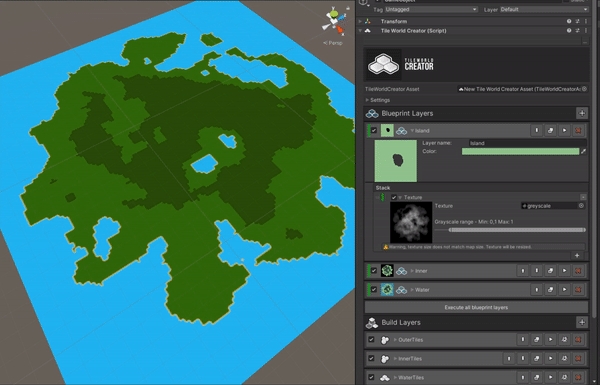
Task: Duplicate the Inner blueprint layer
Action: coord(550,271)
